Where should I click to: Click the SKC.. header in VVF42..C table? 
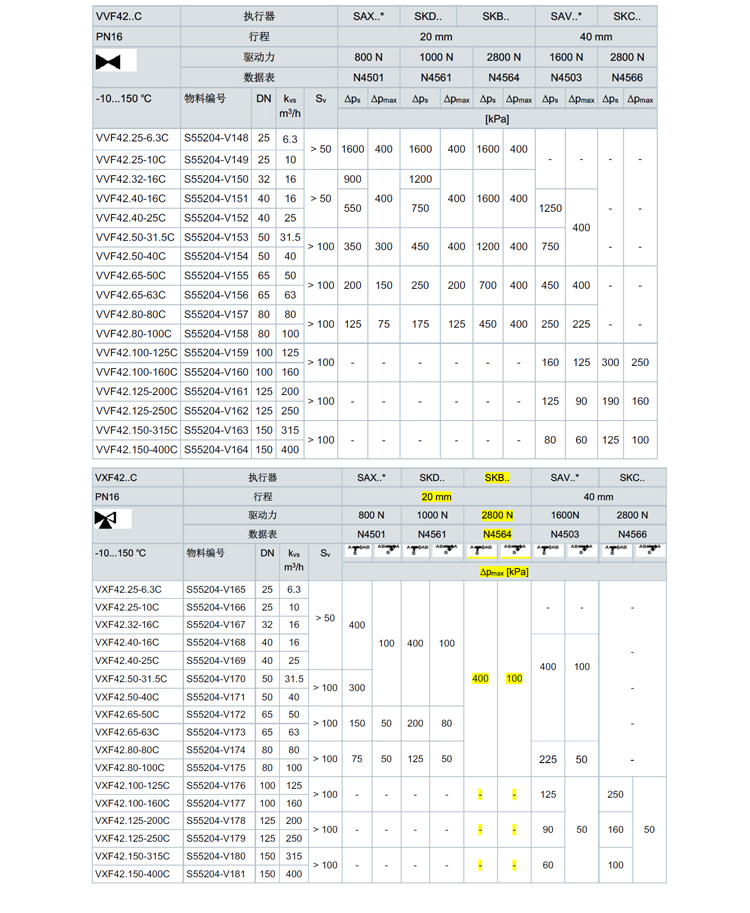[x=627, y=16]
